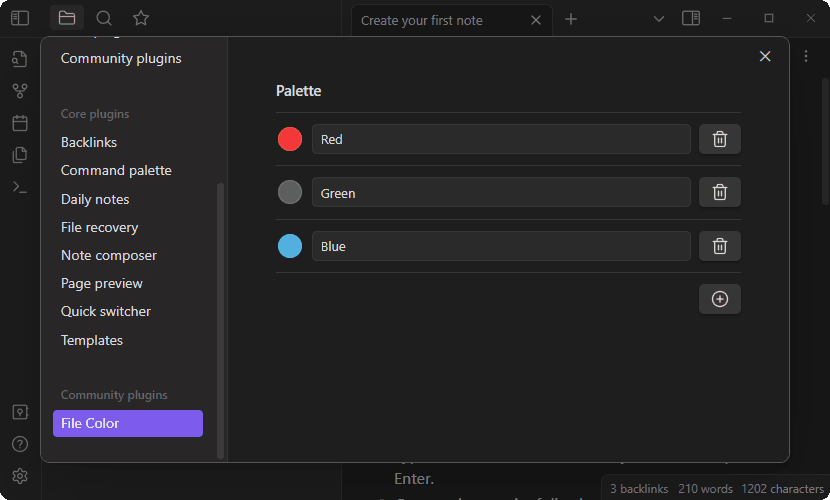Toggle the right sidebar icon
Viewport: 830px width, 500px height.
[691, 19]
